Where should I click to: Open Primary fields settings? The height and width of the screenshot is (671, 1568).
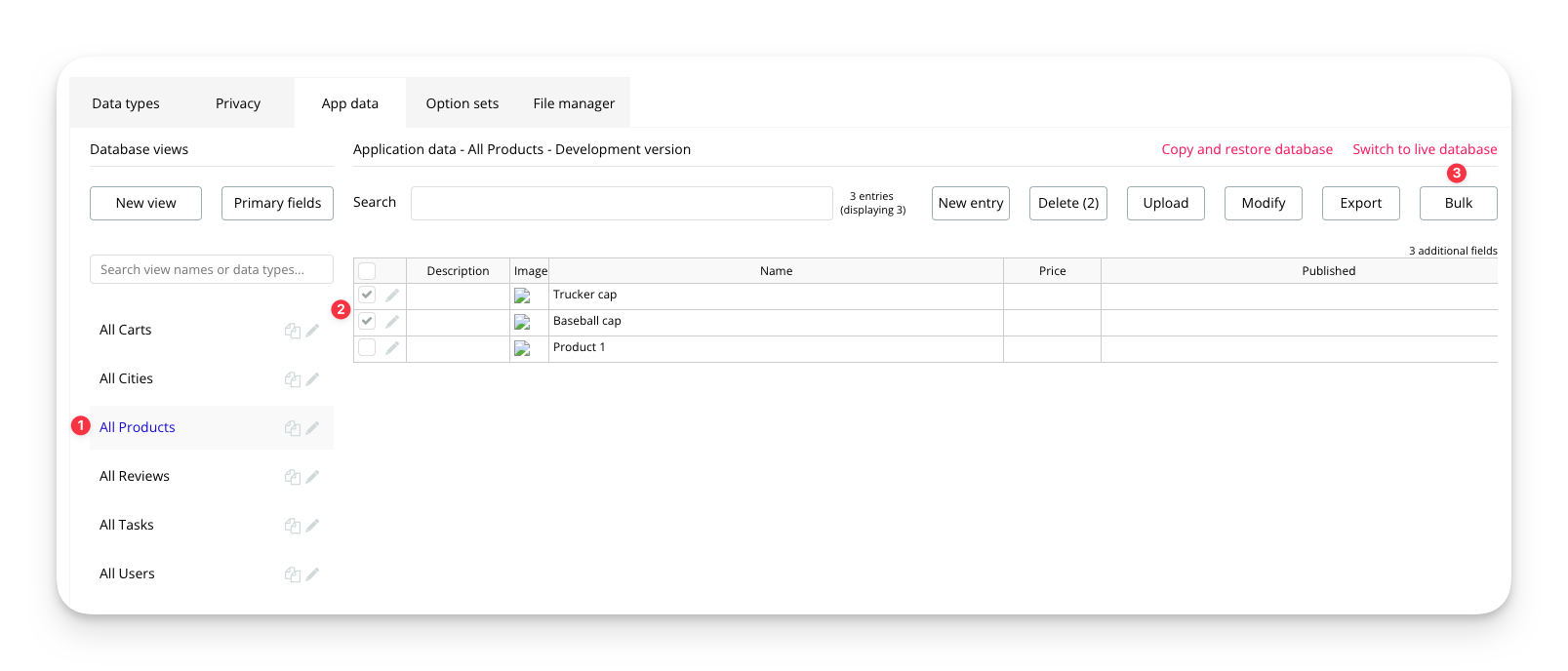(277, 203)
